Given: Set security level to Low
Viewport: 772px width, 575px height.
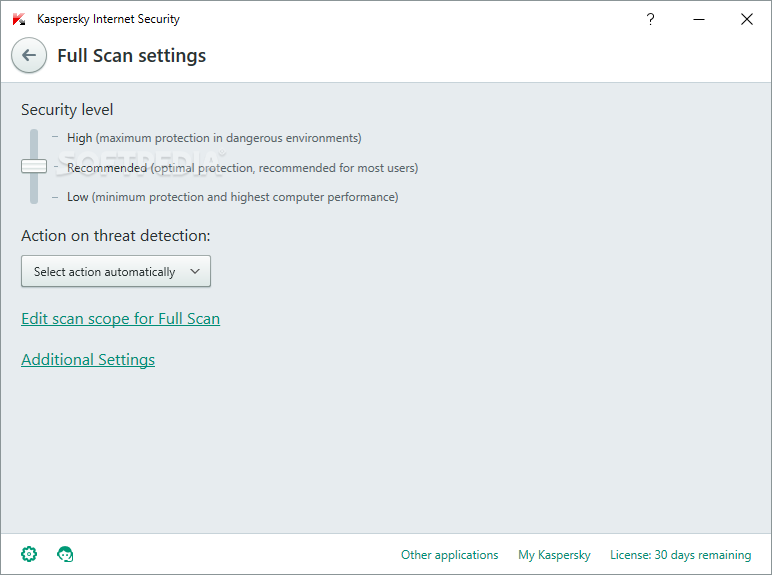Looking at the screenshot, I should tap(232, 197).
